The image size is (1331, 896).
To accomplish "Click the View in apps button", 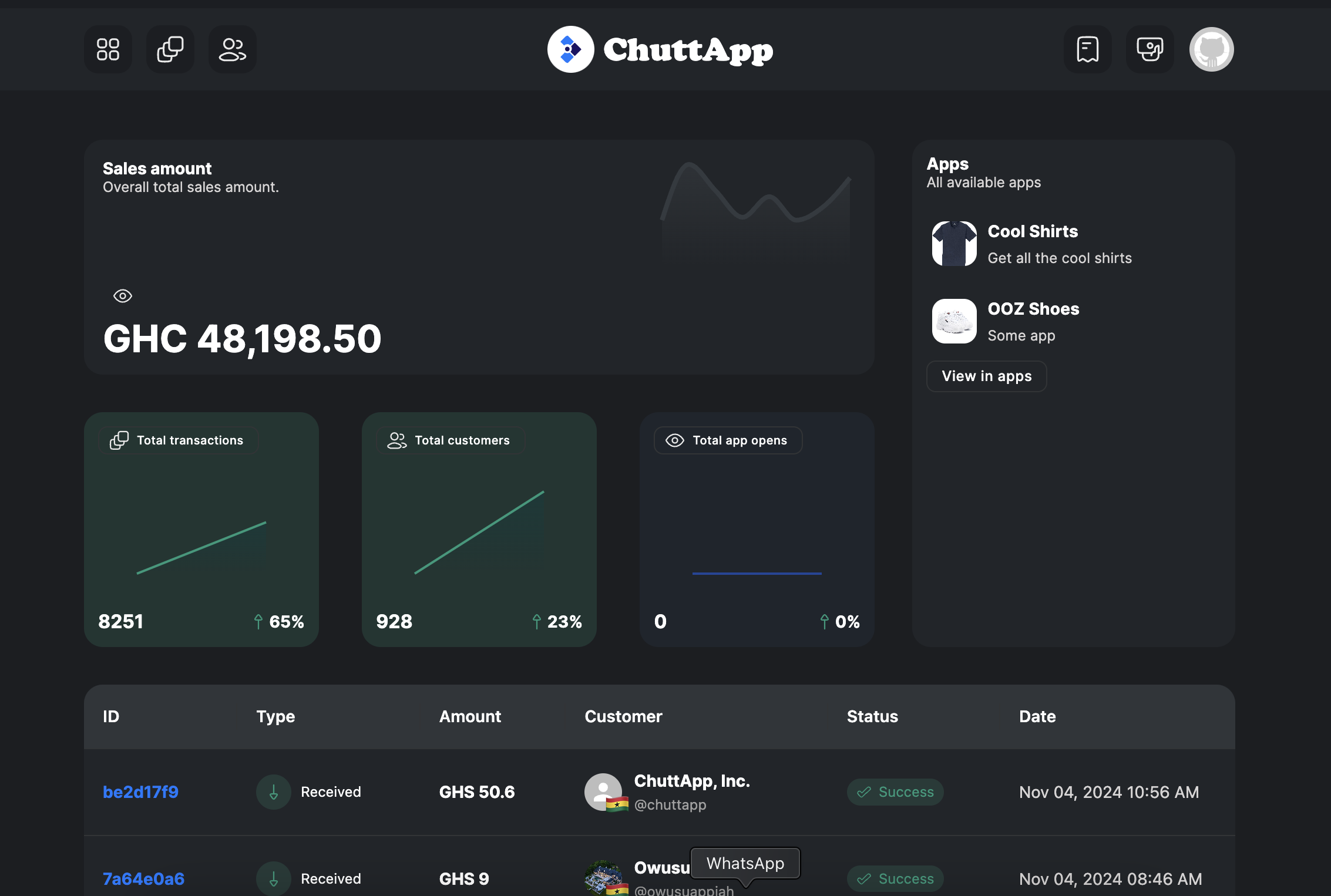I will click(986, 376).
